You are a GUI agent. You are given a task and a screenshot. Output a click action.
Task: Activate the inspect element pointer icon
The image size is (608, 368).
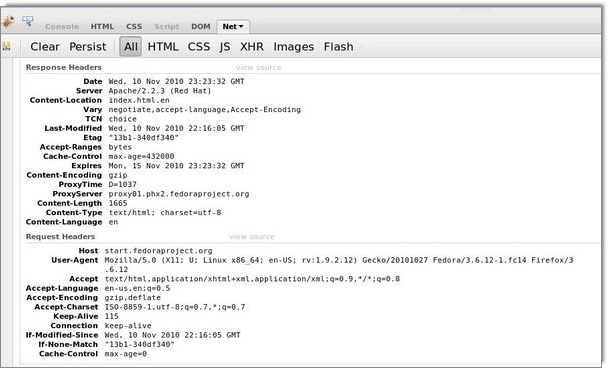28,21
